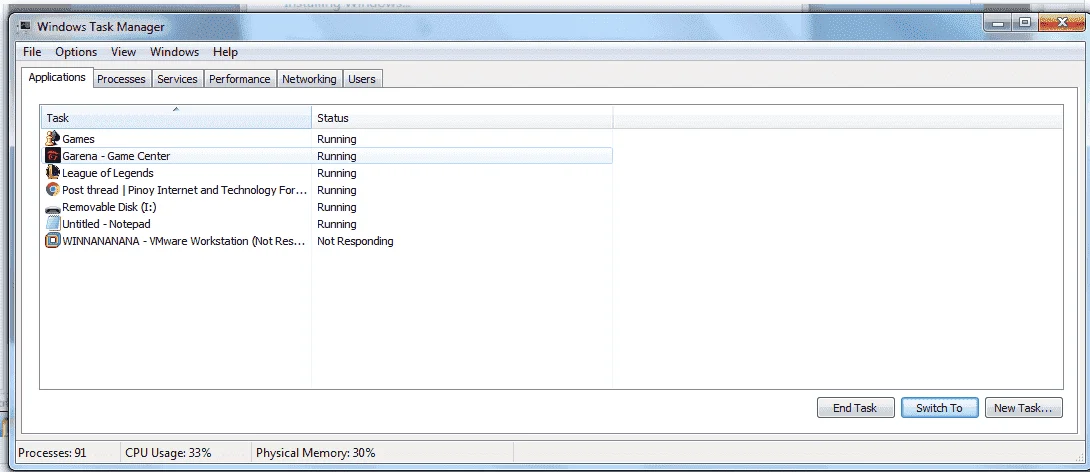1090x472 pixels.
Task: Select the Untitled - Notepad task
Action: [x=327, y=224]
